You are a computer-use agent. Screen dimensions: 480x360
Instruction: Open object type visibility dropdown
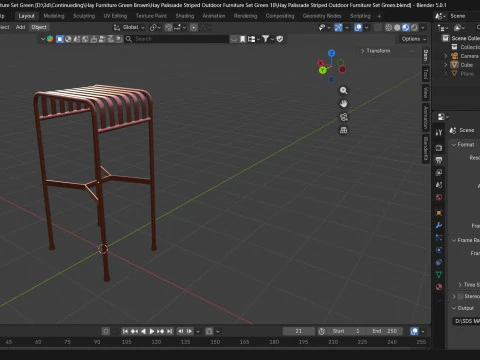click(x=324, y=28)
